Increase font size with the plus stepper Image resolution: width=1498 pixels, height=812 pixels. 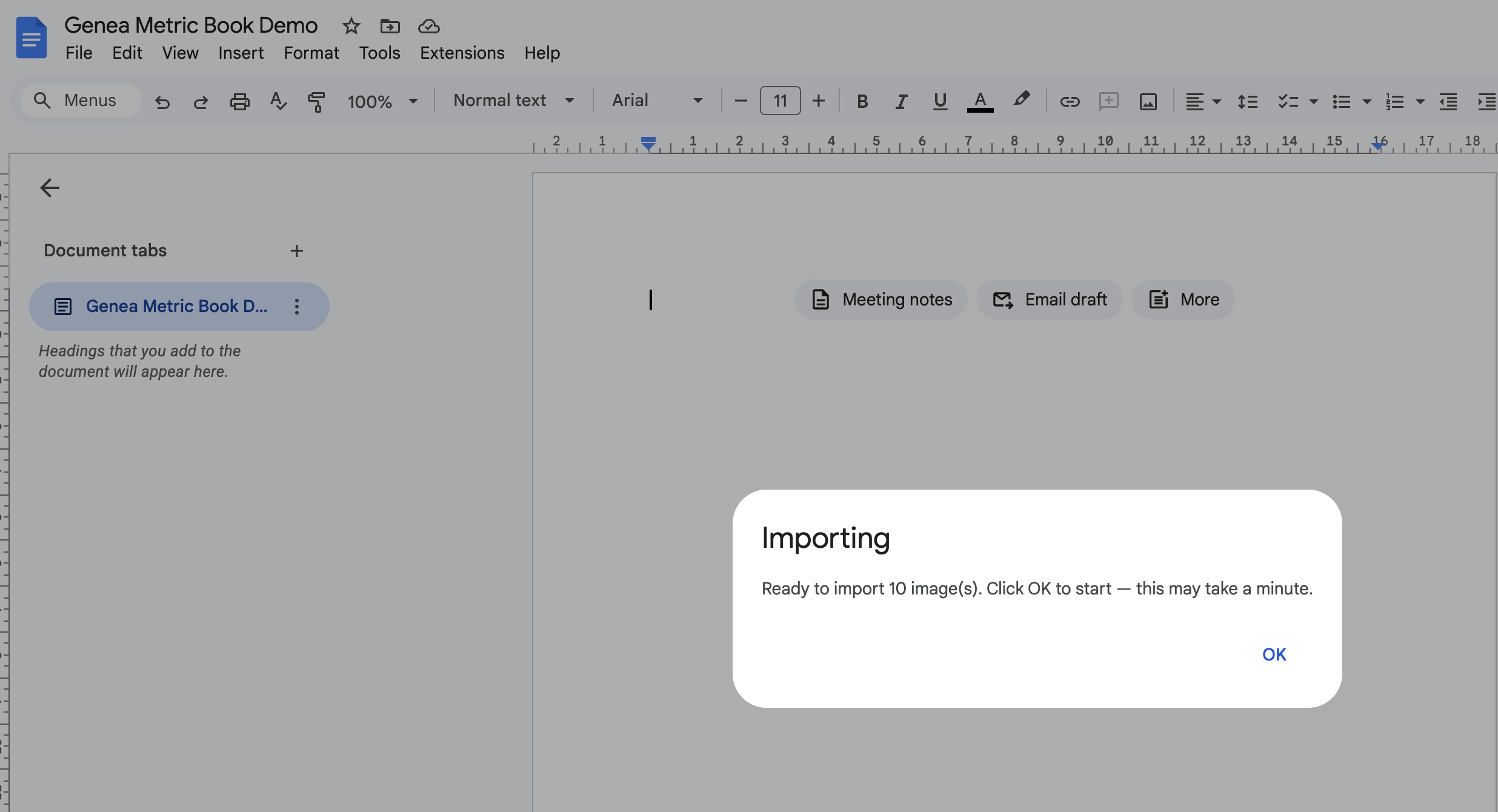point(819,101)
